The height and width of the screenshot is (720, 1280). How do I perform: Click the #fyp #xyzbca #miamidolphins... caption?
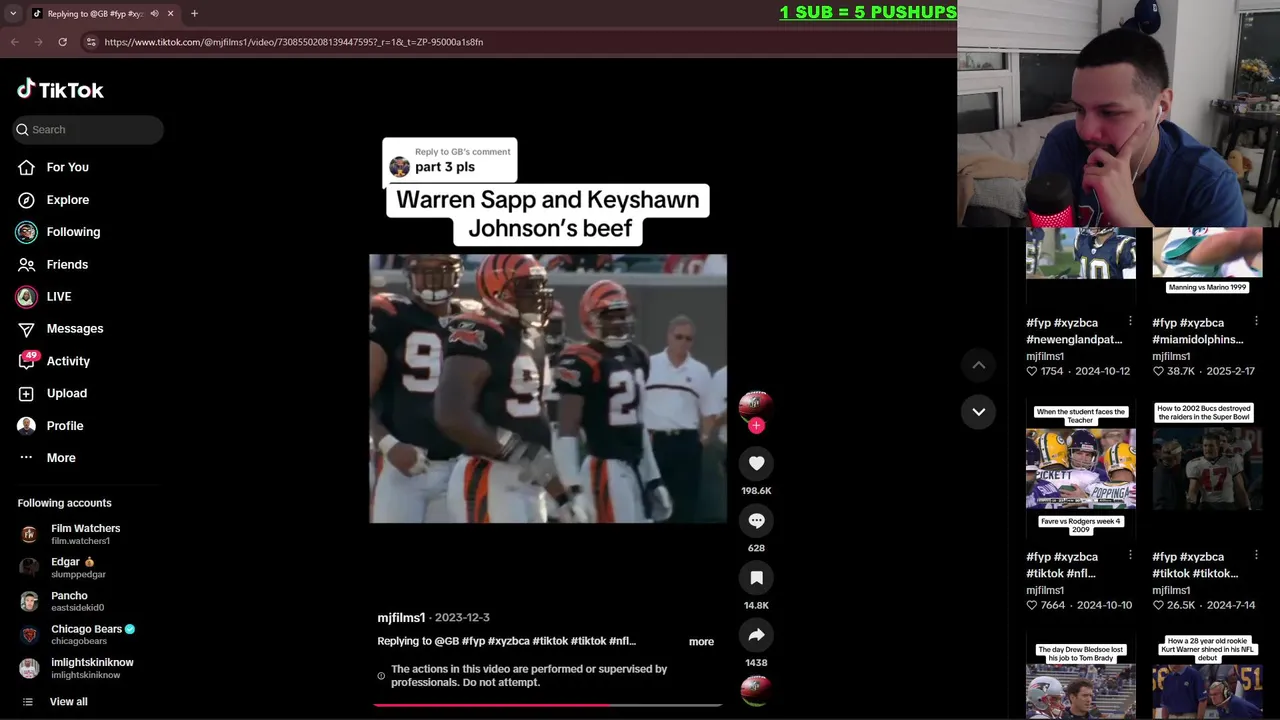[x=1198, y=331]
